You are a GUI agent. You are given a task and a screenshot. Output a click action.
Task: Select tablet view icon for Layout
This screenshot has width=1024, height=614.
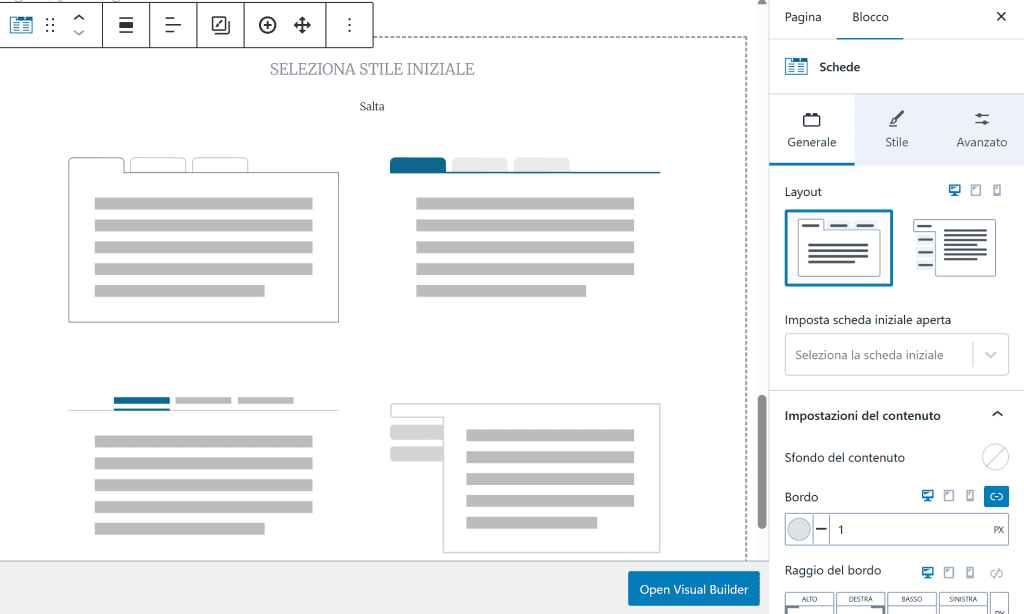[976, 191]
